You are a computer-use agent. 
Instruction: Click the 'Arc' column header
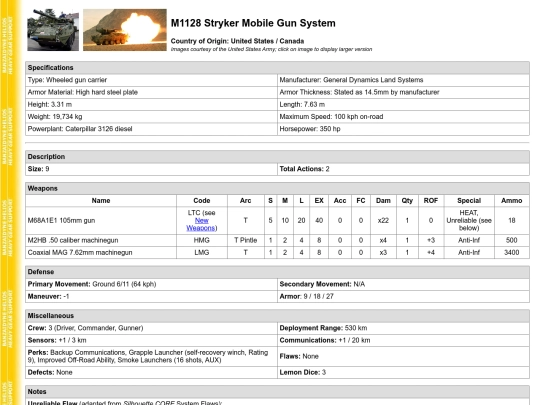[246, 201]
